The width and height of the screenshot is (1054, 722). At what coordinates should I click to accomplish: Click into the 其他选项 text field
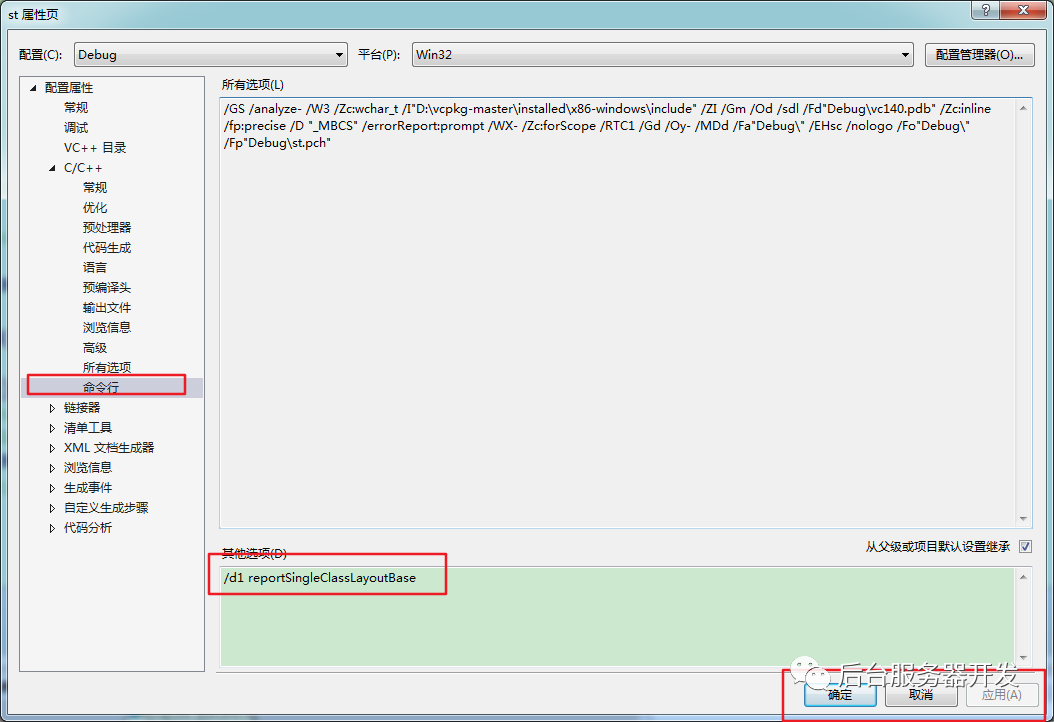click(615, 615)
